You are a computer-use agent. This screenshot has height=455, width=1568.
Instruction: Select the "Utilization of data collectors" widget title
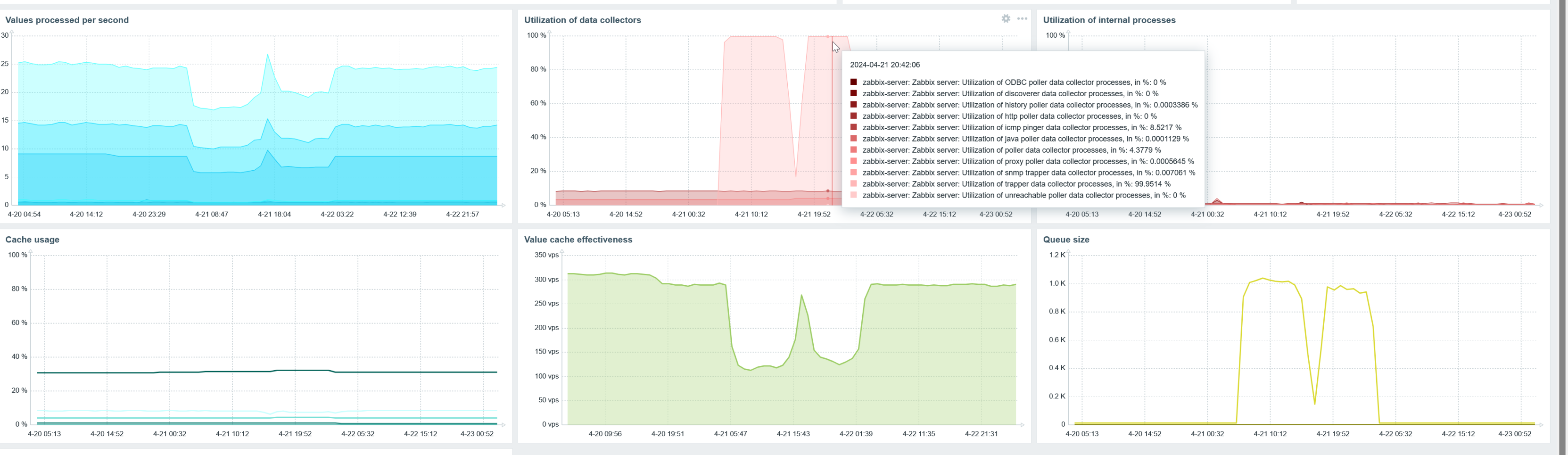583,20
